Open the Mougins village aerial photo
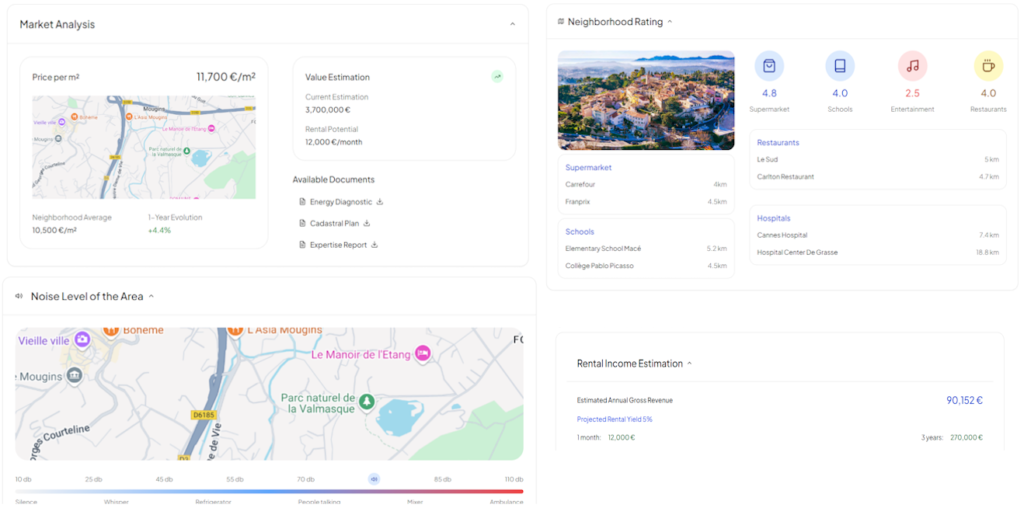Image resolution: width=1024 pixels, height=508 pixels. (x=646, y=101)
